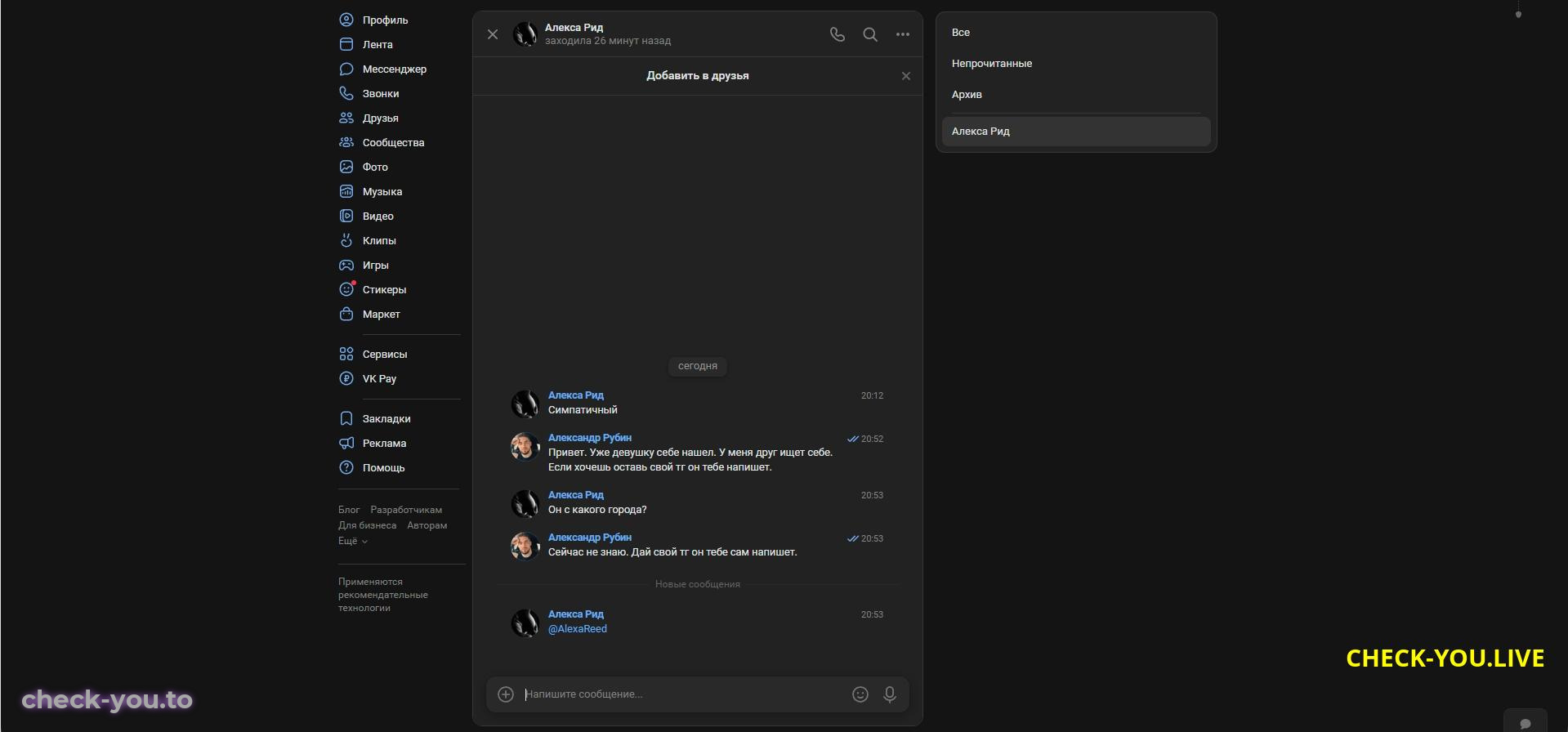Click the 20:12 message timestamp

pyautogui.click(x=872, y=395)
